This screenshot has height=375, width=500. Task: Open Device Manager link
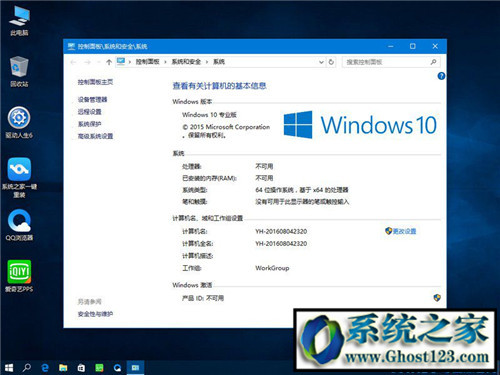click(x=92, y=99)
